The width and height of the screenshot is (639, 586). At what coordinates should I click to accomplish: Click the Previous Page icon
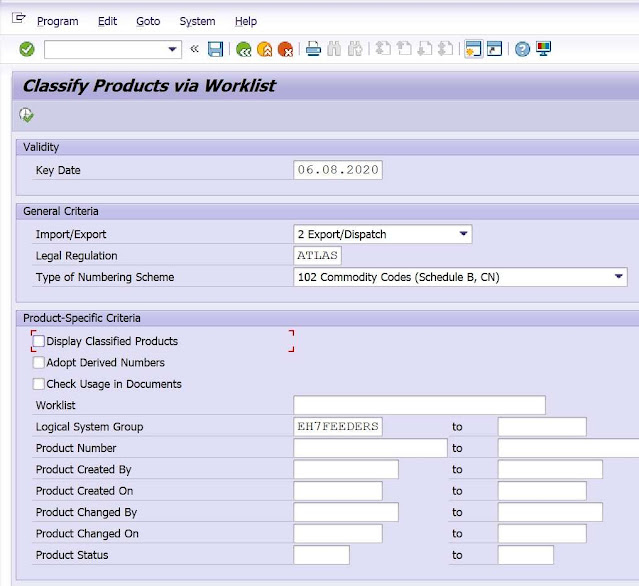coord(404,49)
